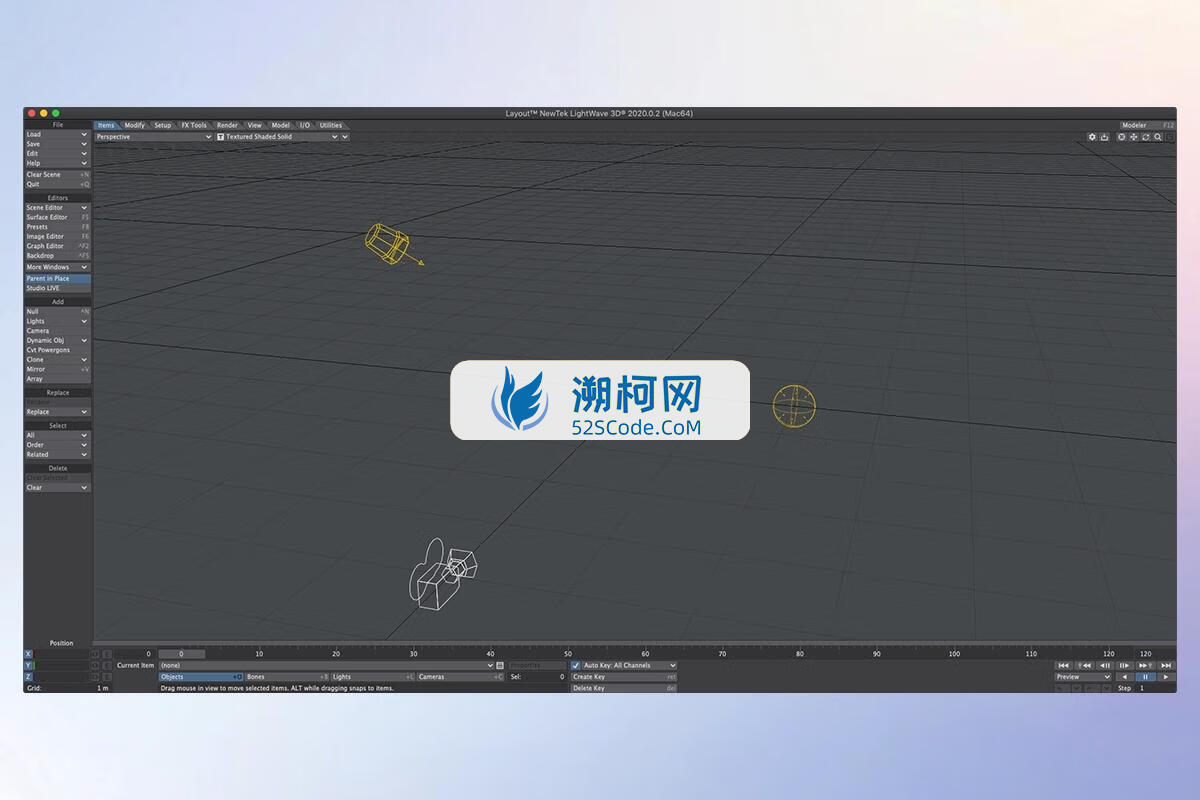Open the Graph Editor
Viewport: 1200px width, 800px height.
58,246
